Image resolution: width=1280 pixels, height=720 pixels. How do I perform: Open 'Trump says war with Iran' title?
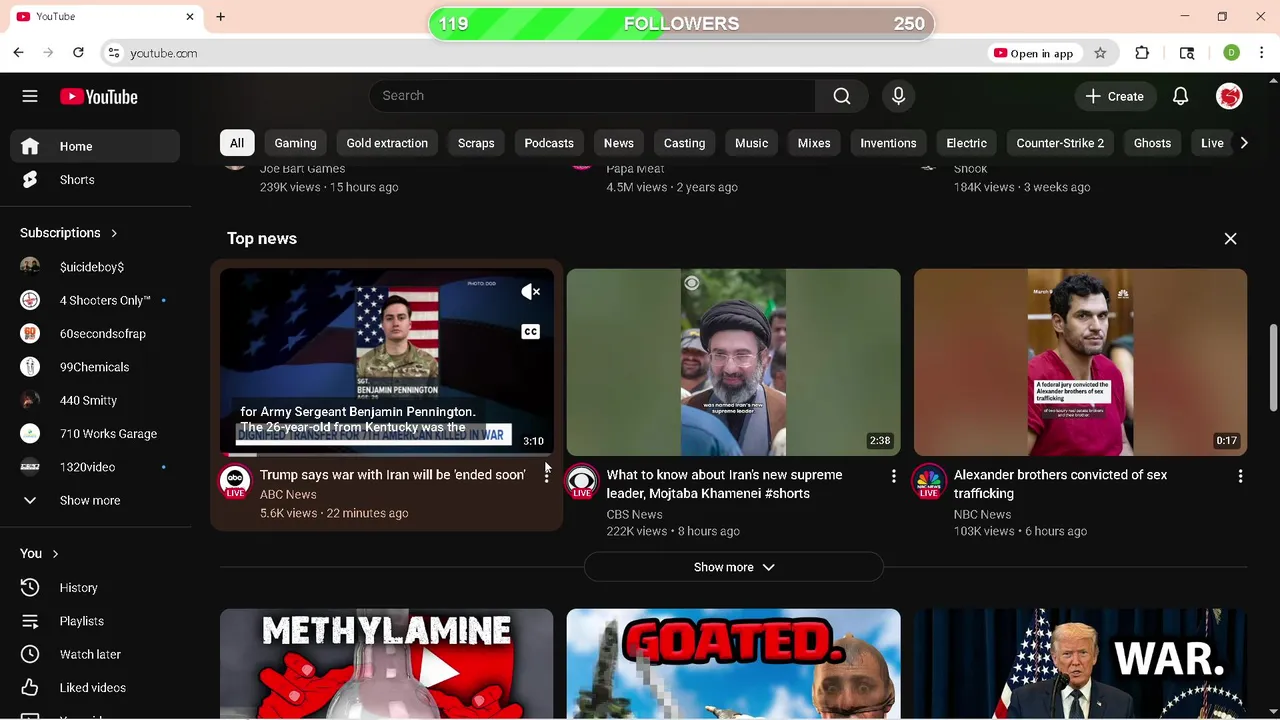[392, 475]
